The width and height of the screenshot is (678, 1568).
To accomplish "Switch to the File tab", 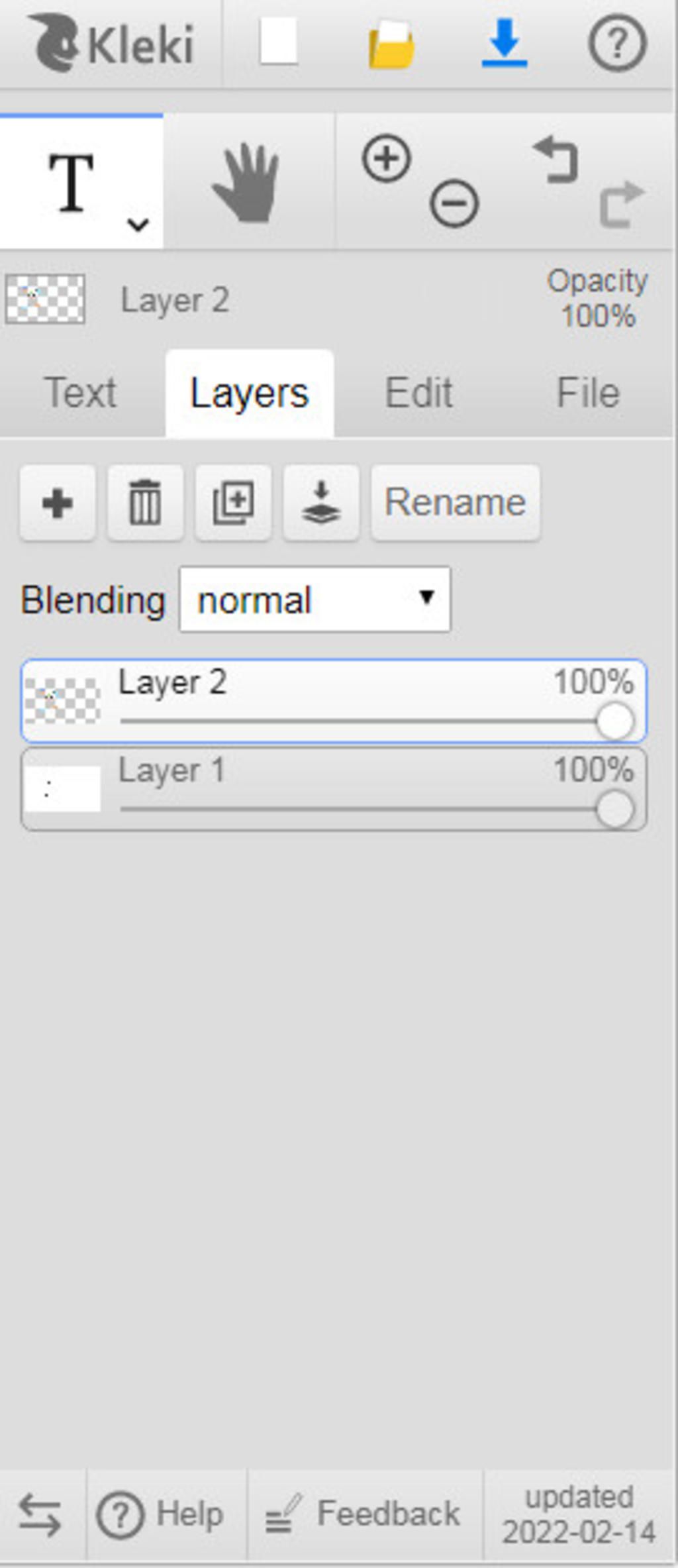I will [x=588, y=393].
